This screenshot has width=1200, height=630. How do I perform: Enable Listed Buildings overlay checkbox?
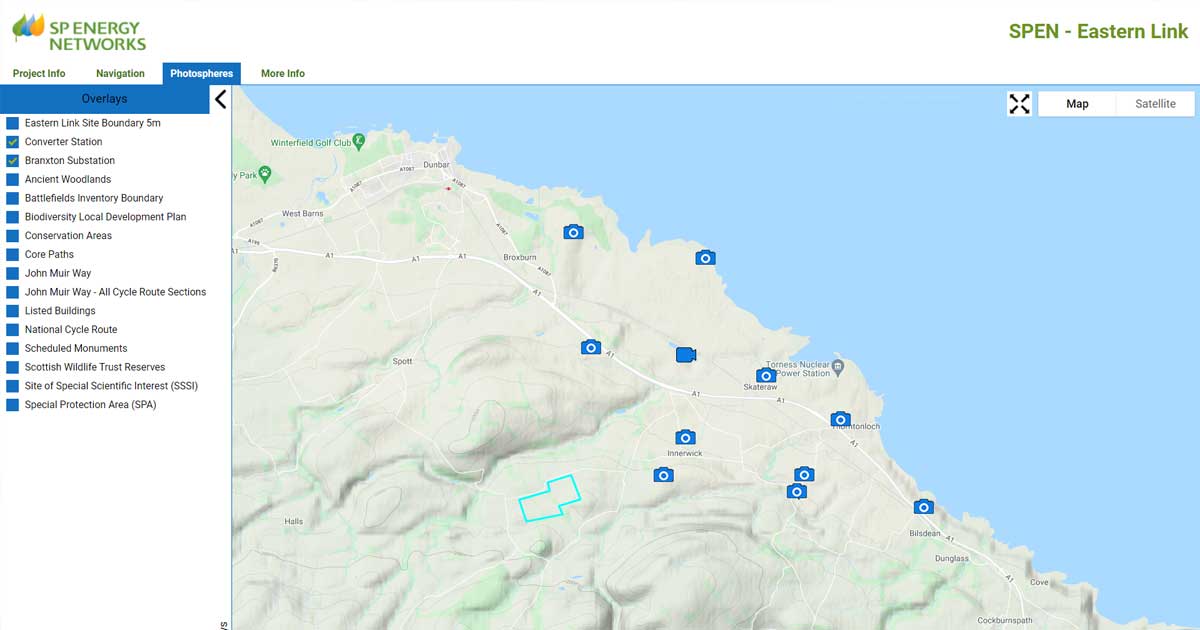(x=13, y=311)
